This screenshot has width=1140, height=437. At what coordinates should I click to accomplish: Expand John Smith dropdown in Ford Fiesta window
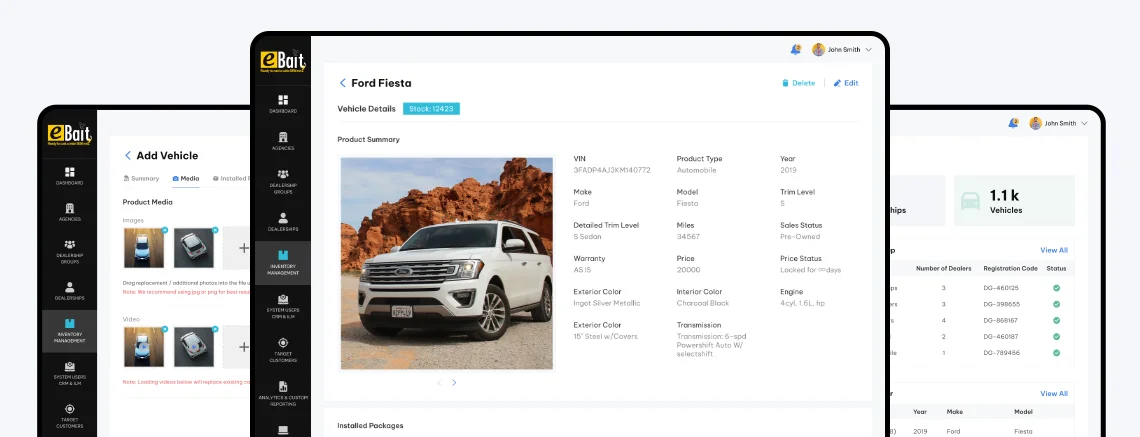pos(868,49)
